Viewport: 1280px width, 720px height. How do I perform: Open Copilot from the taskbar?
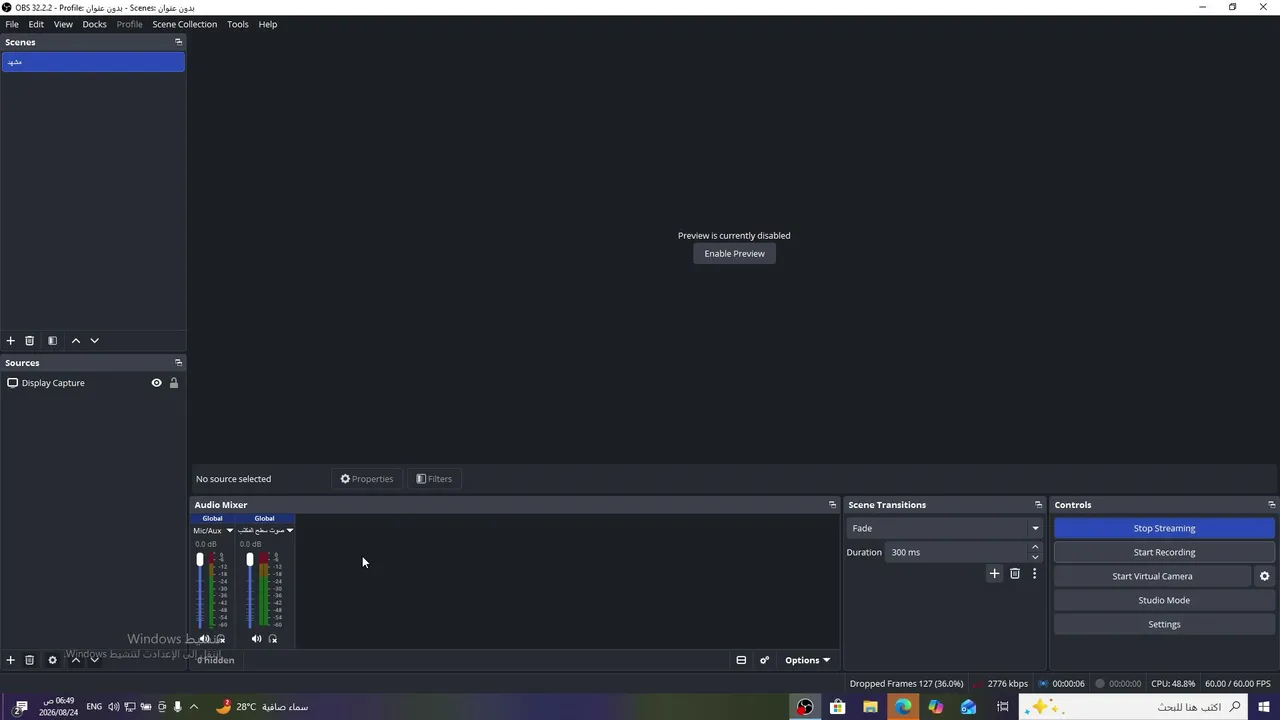(936, 707)
